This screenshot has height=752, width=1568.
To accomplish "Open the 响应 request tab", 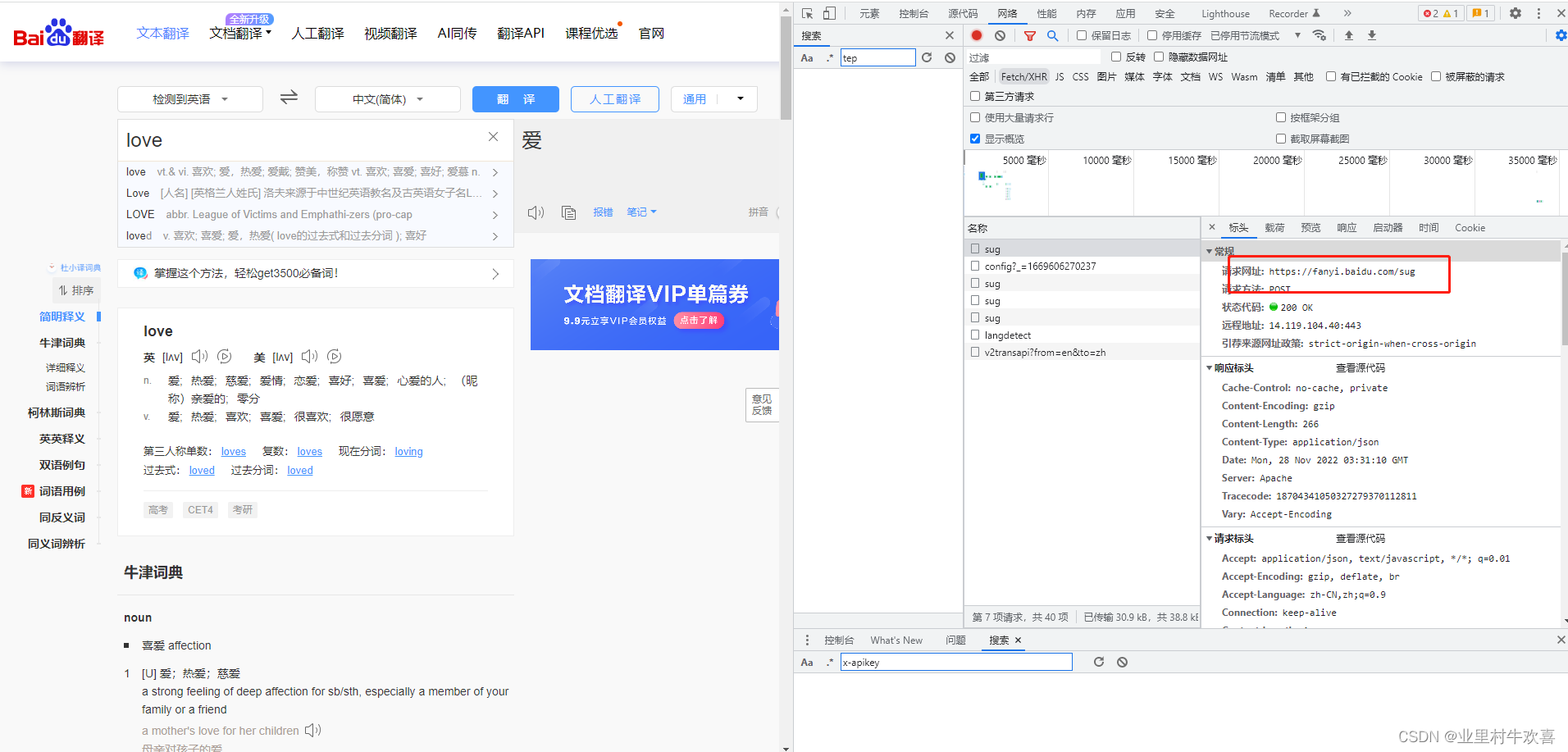I will point(1347,227).
